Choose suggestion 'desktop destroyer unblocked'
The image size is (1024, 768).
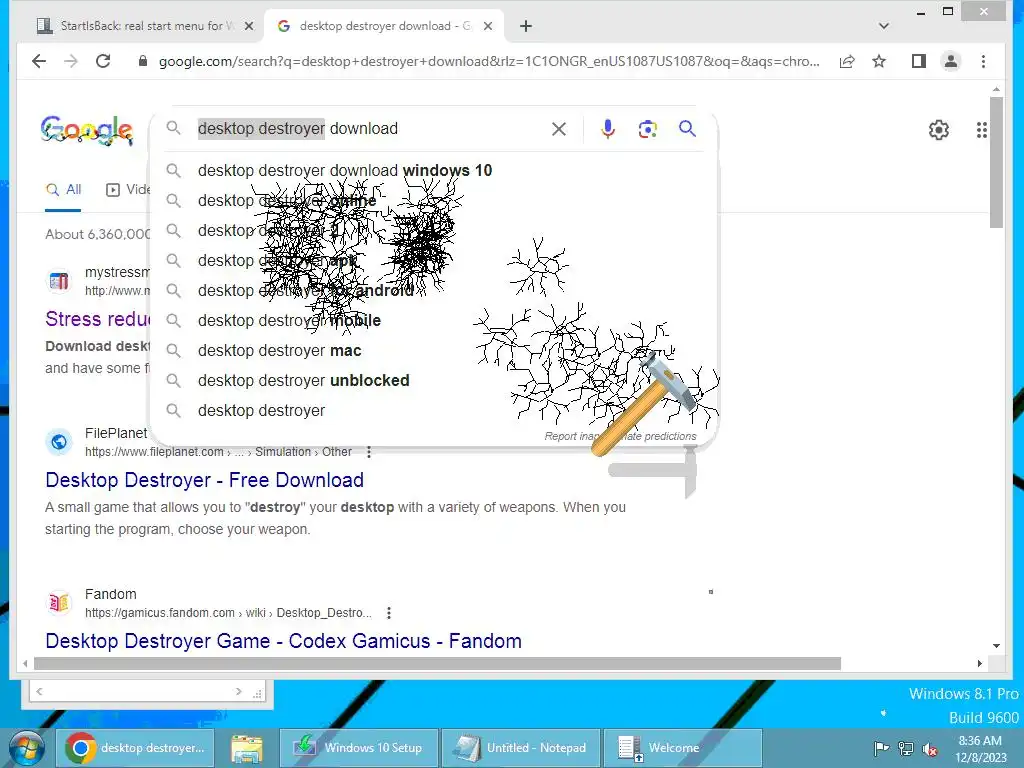click(x=304, y=381)
